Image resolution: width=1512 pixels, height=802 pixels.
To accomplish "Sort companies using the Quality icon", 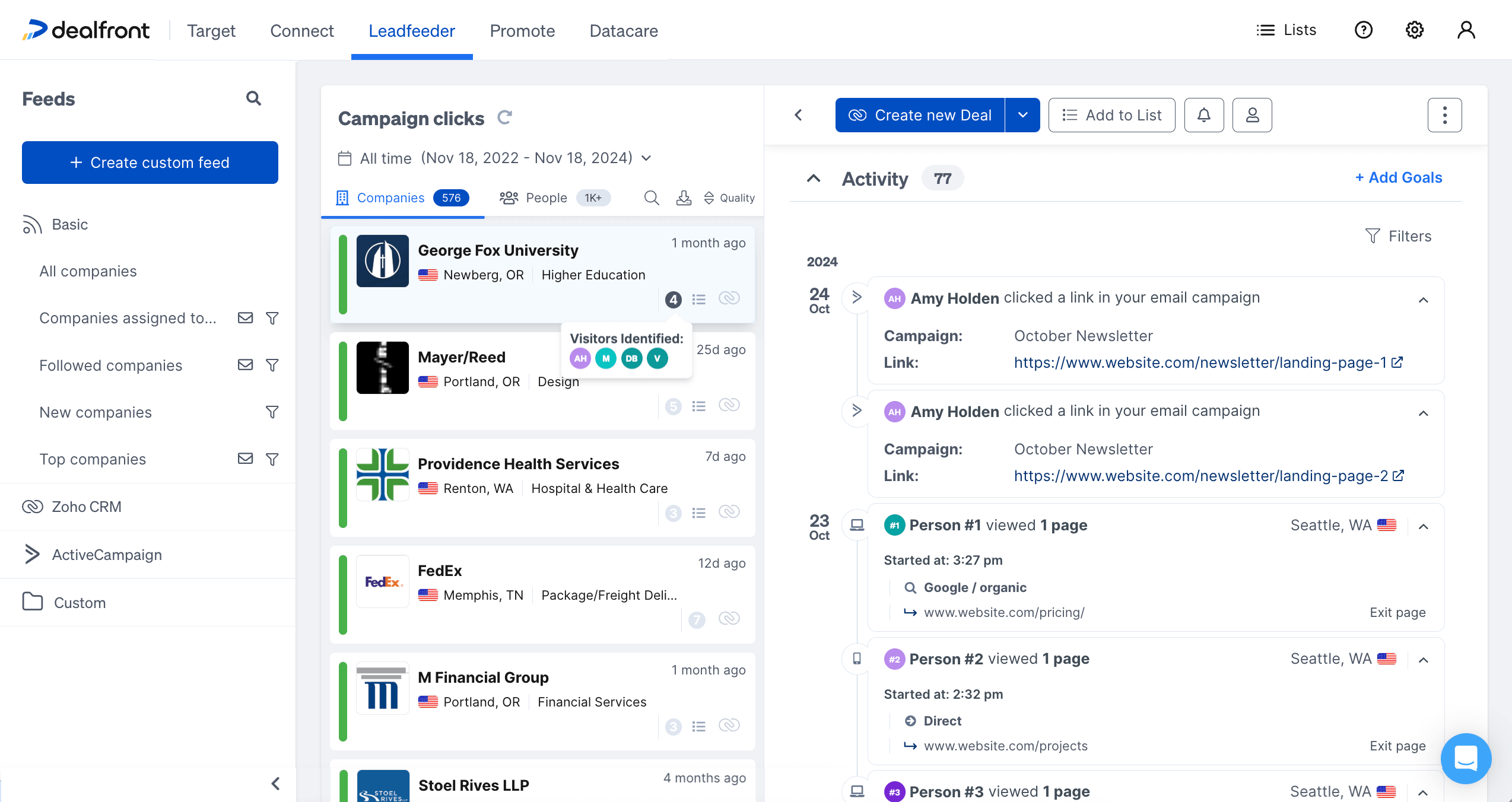I will 710,198.
